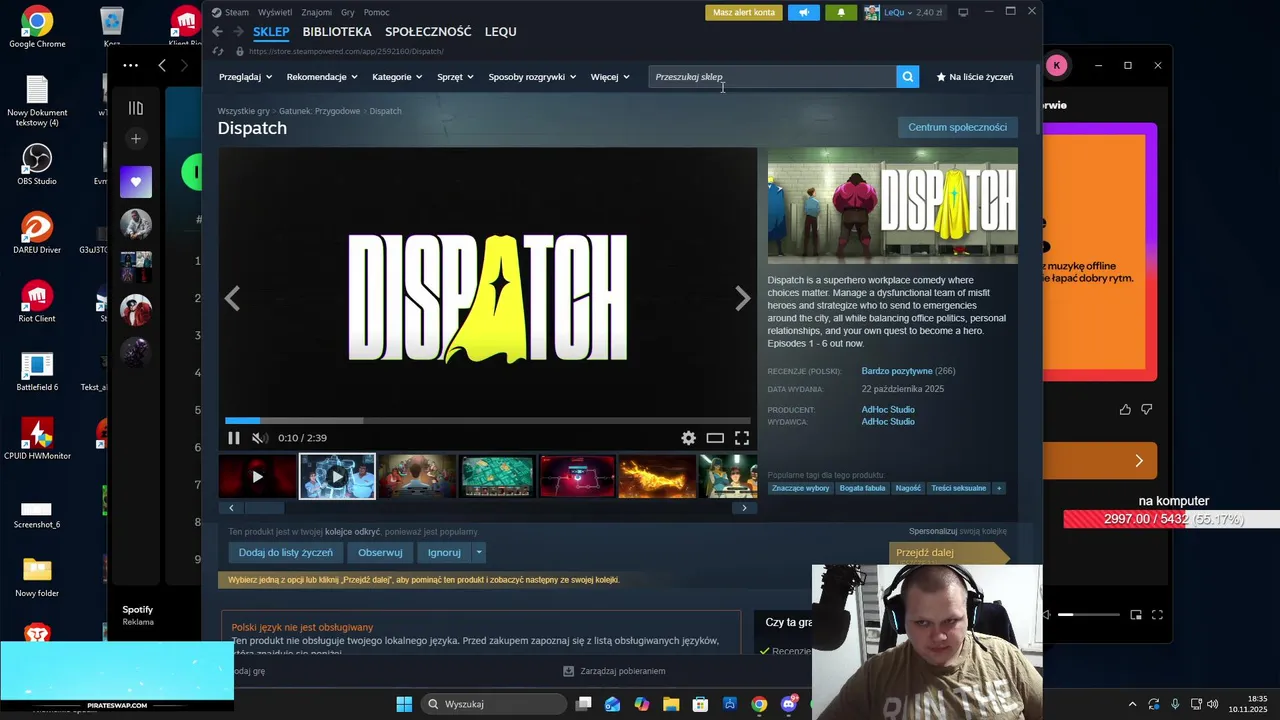Viewport: 1280px width, 720px height.
Task: Click Dodaj do listy życzeń
Action: click(286, 552)
